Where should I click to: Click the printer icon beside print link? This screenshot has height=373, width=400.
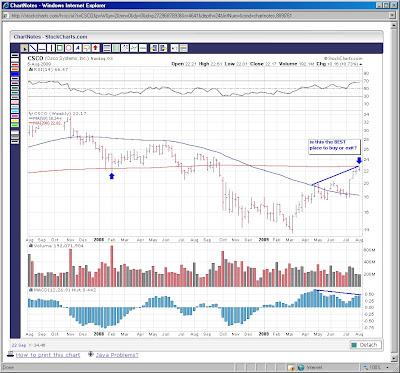(10, 354)
